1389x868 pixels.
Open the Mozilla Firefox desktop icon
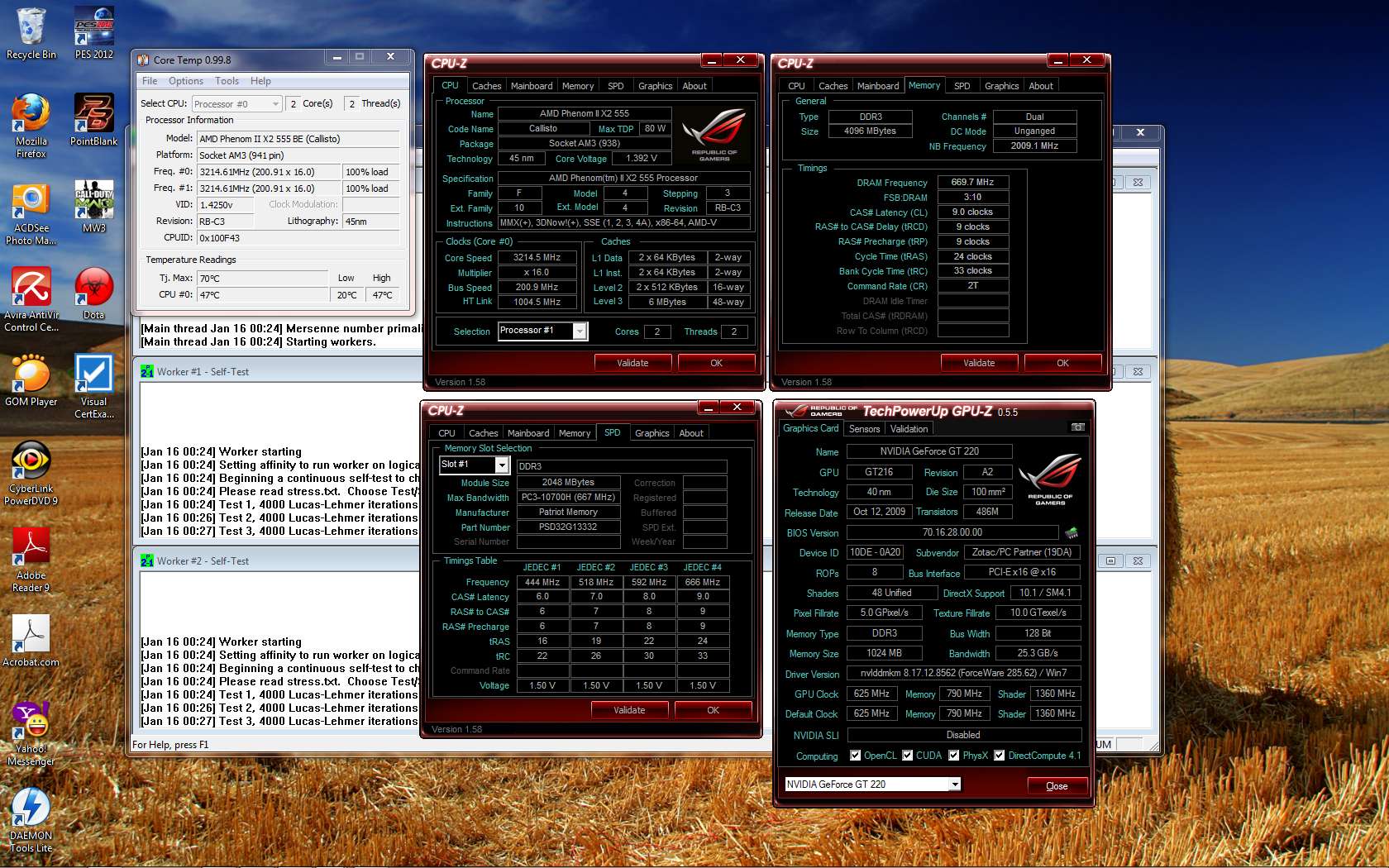31,126
